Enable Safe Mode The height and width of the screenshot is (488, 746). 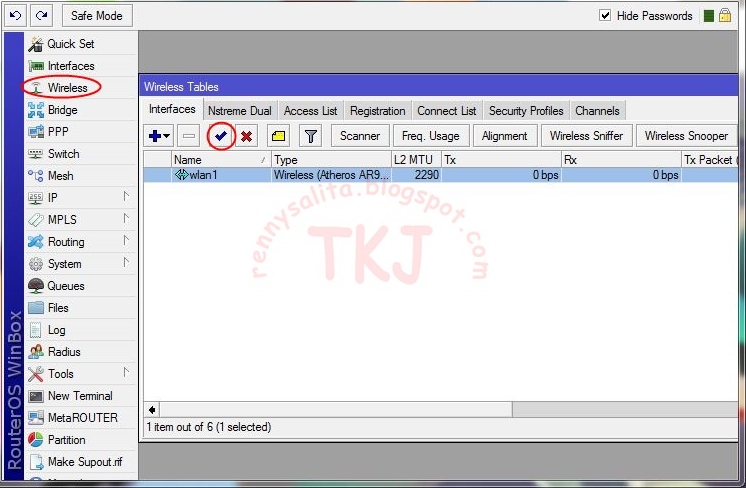(97, 16)
